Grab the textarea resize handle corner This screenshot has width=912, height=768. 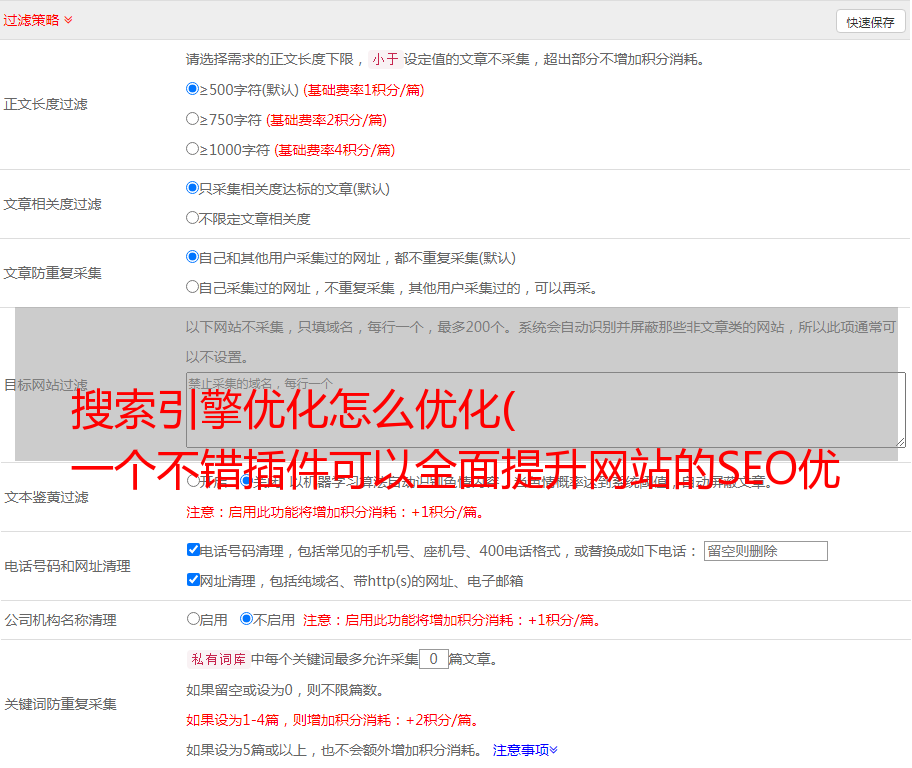900,443
